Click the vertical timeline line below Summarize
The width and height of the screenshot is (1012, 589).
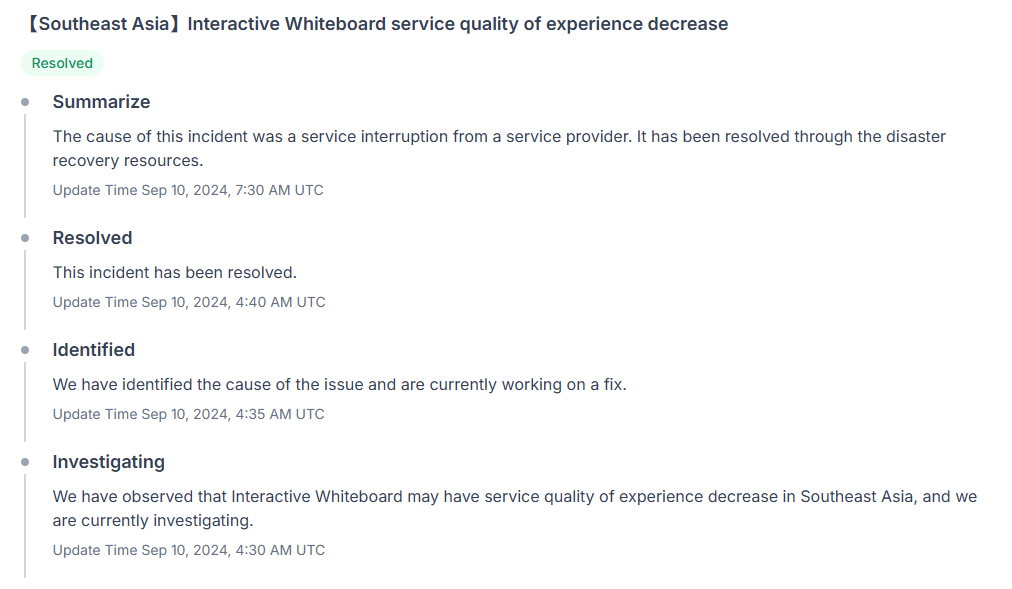(25, 166)
